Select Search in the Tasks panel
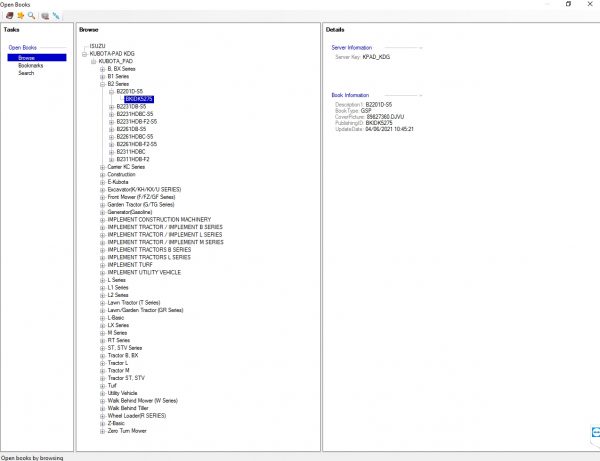This screenshot has height=461, width=600. (26, 73)
